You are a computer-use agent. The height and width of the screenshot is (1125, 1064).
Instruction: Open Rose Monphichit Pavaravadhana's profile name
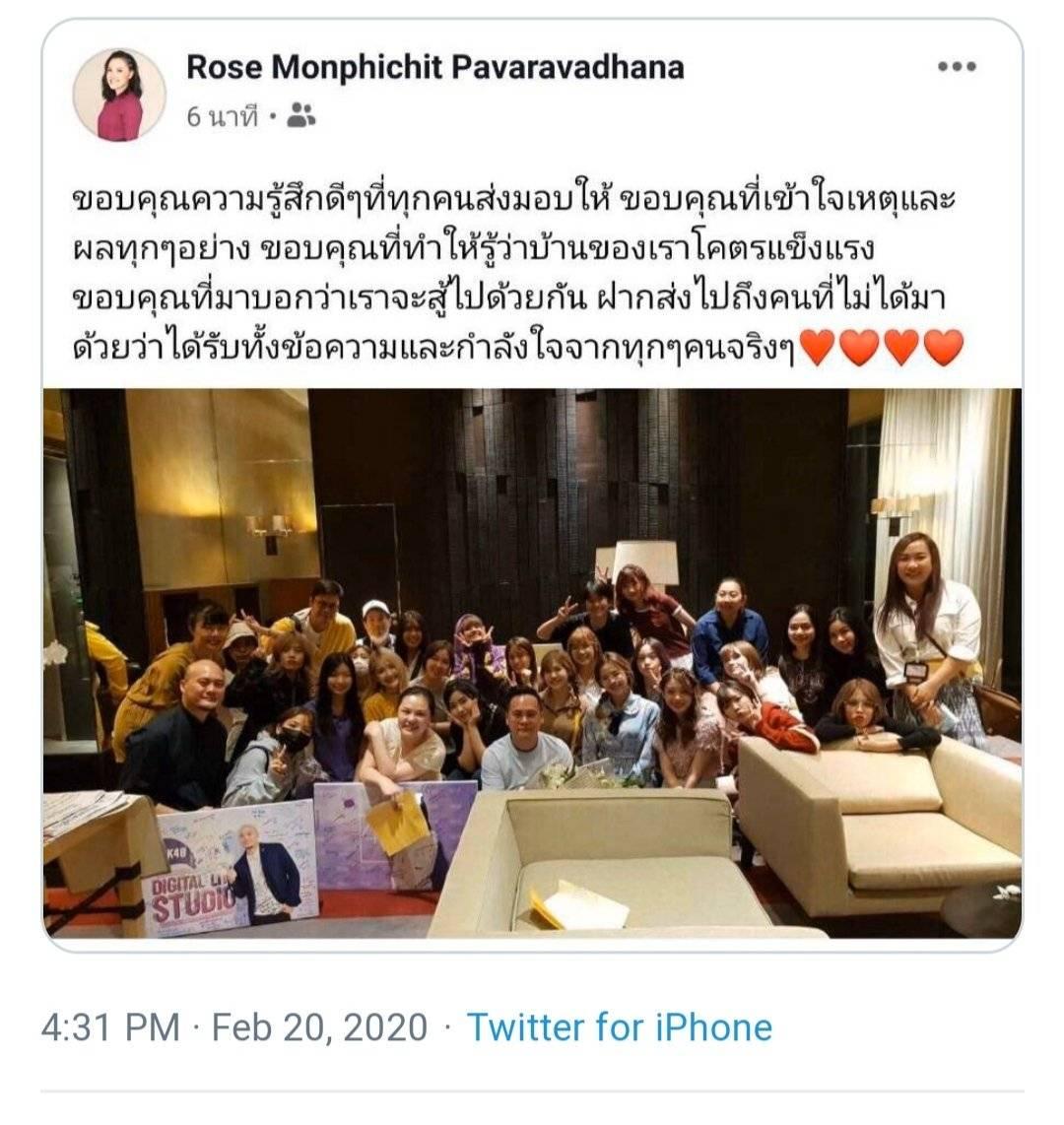(434, 67)
